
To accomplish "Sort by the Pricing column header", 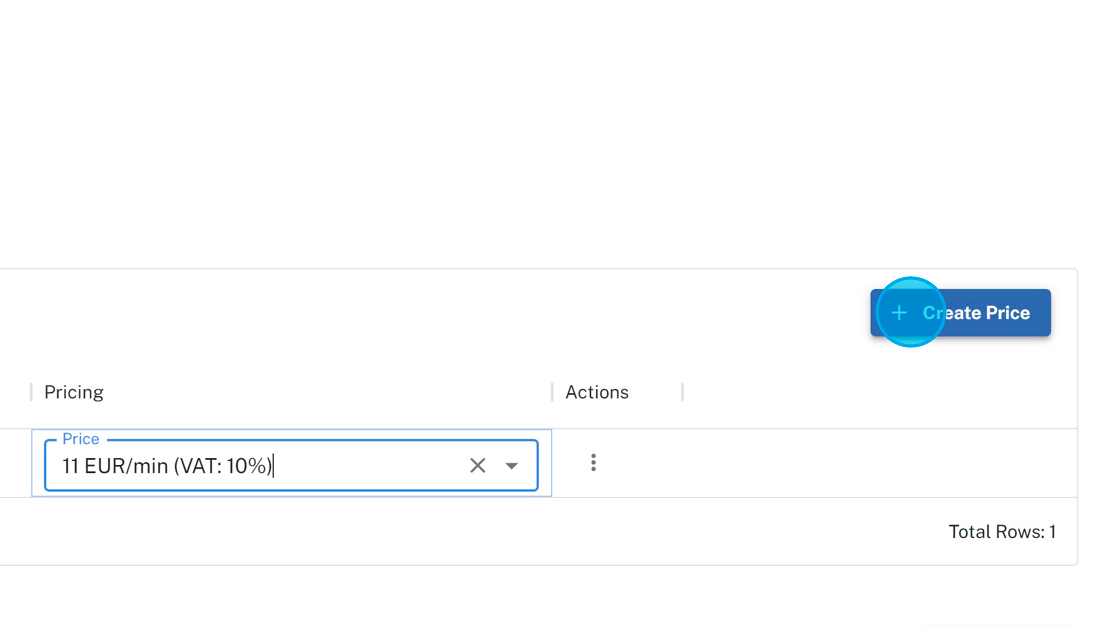I will 74,392.
